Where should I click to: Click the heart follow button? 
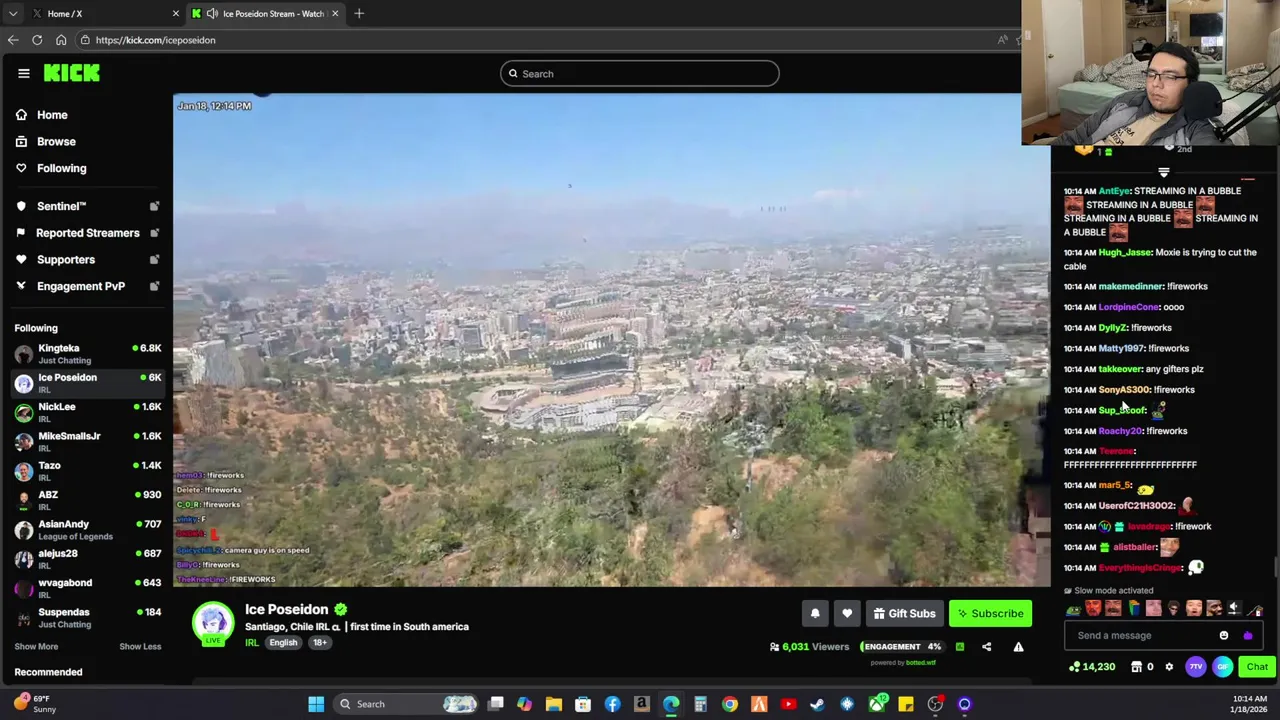(847, 613)
